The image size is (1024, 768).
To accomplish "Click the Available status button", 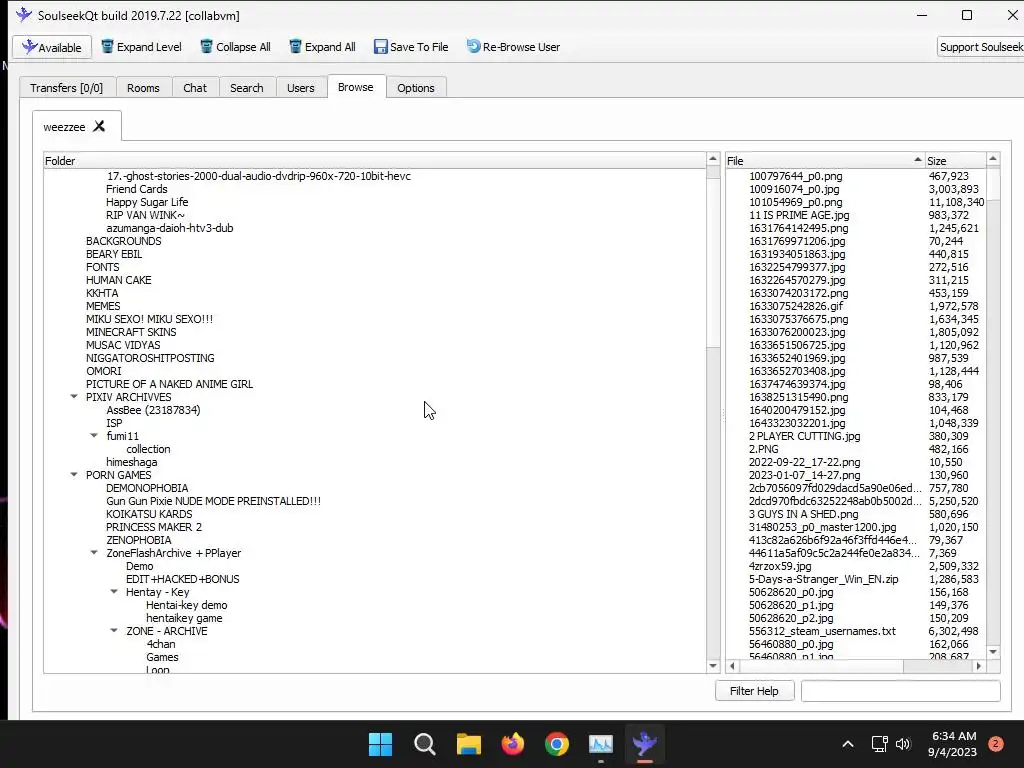I will click(52, 47).
